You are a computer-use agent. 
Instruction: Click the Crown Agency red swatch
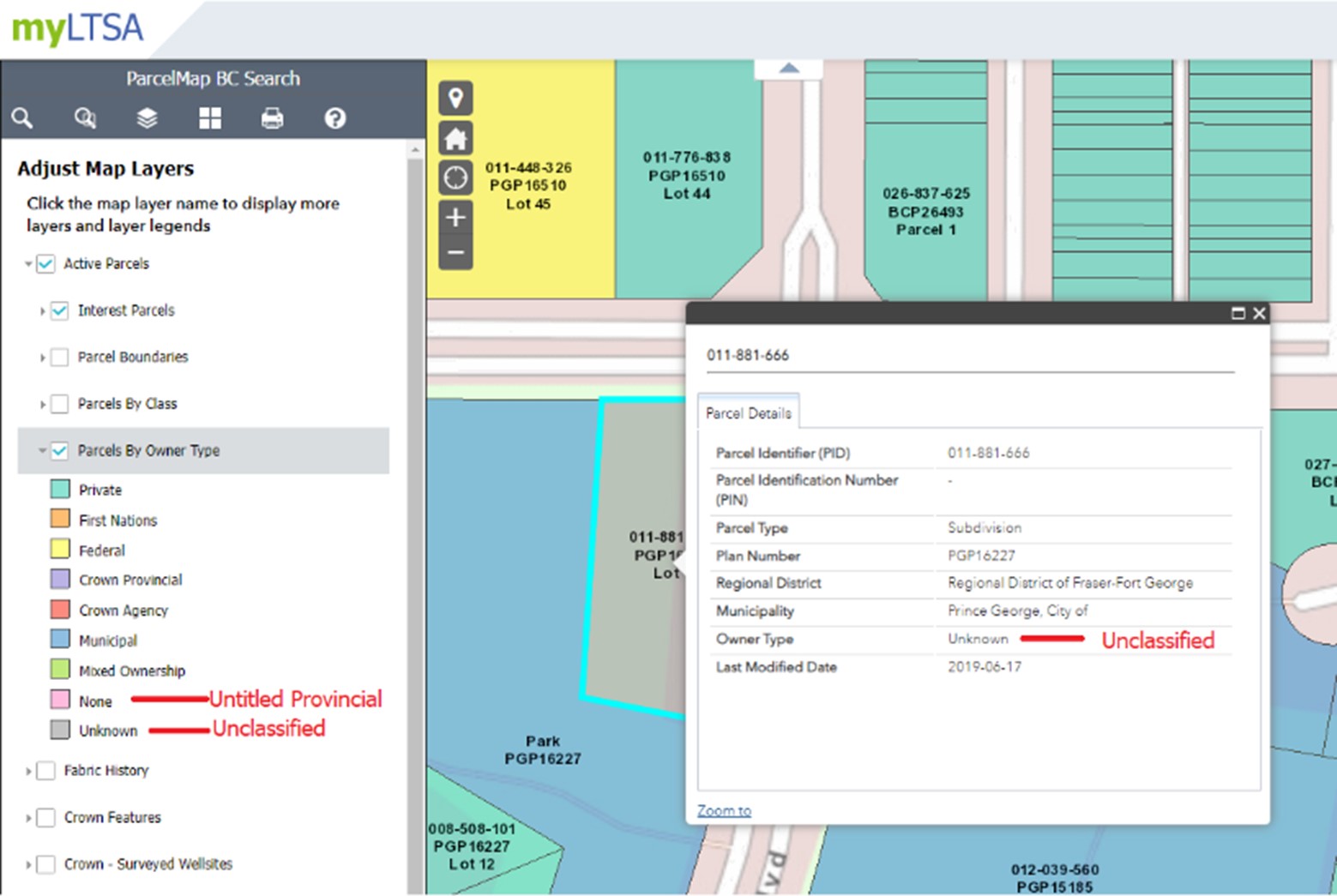coord(60,609)
